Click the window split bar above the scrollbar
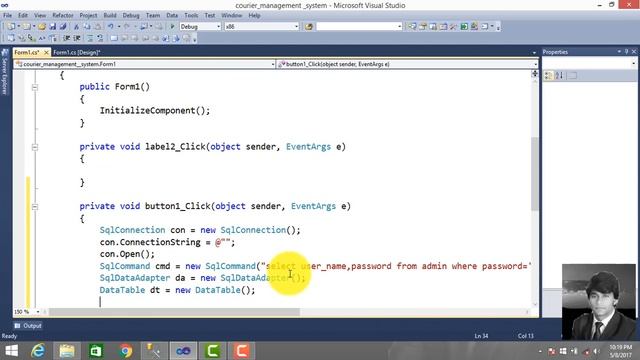 coord(535,73)
